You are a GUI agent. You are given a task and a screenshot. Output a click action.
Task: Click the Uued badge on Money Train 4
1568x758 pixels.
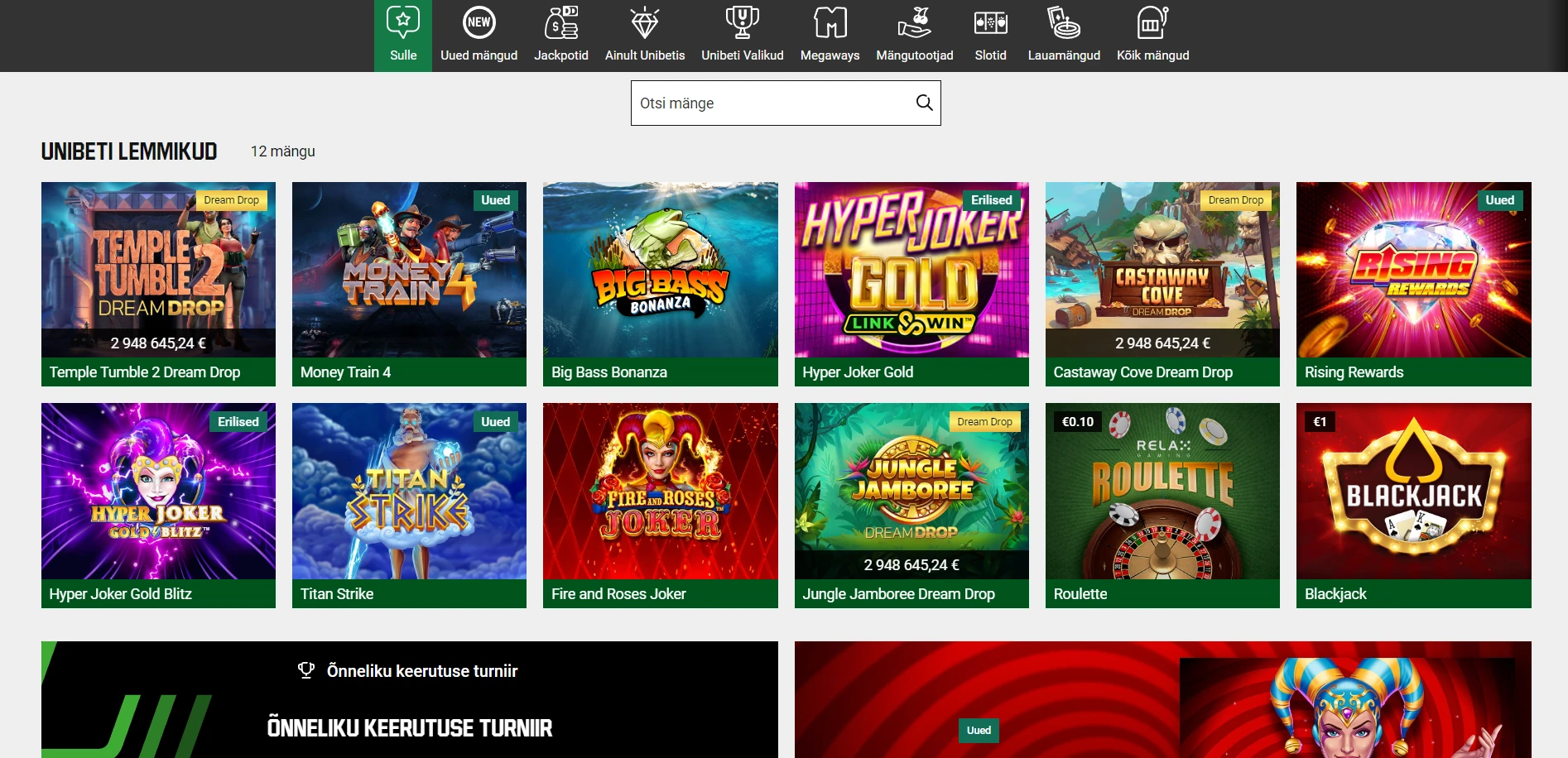[x=496, y=200]
